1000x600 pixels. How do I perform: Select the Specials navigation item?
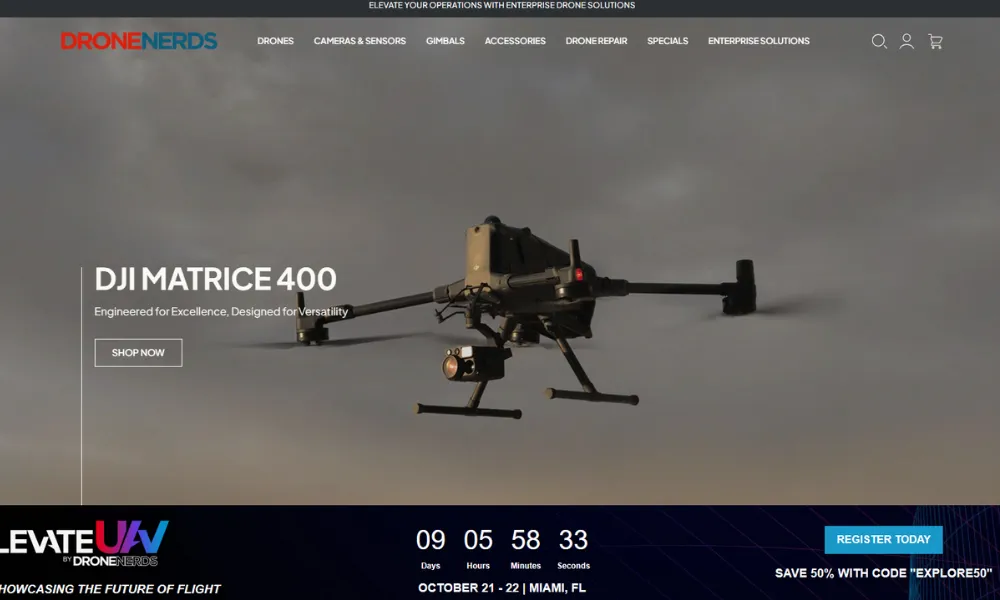tap(667, 41)
